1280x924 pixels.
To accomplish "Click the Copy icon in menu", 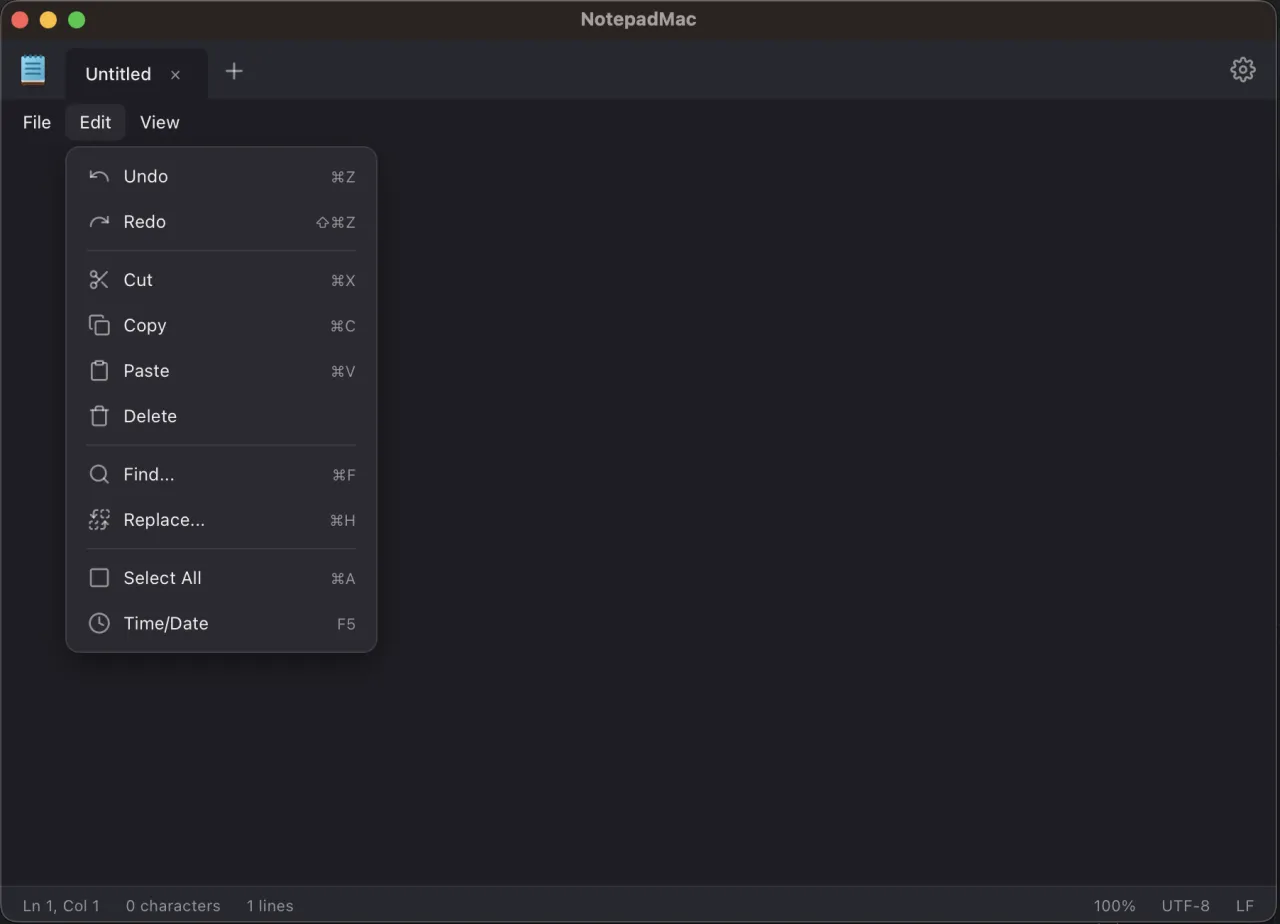I will coord(99,326).
